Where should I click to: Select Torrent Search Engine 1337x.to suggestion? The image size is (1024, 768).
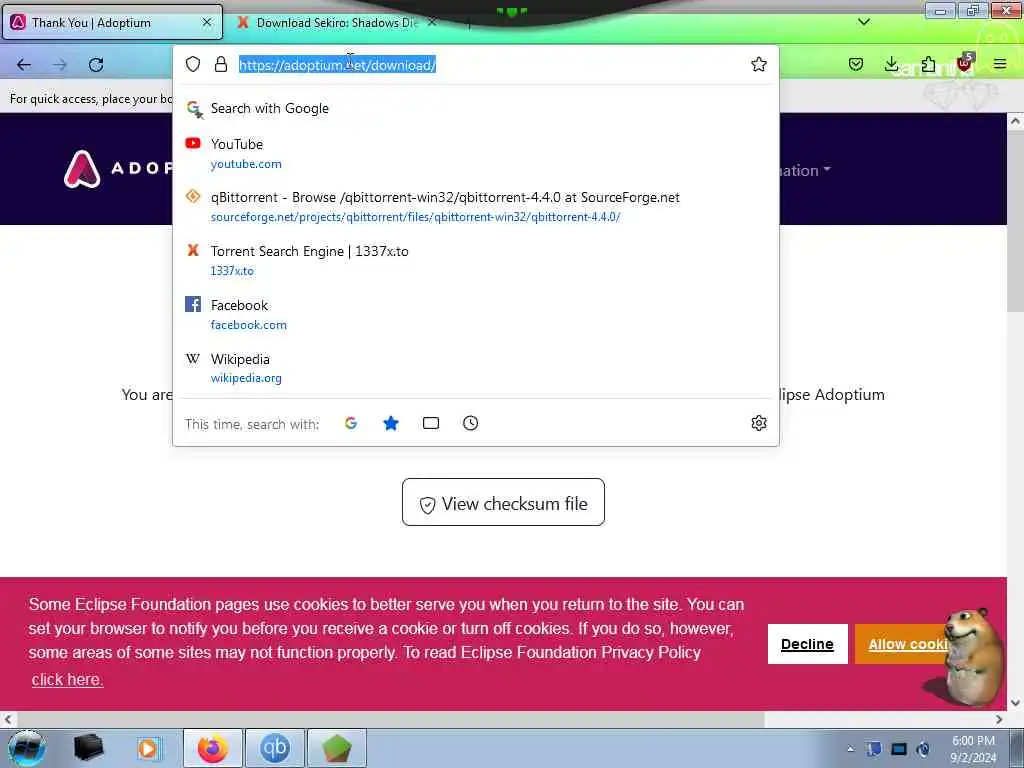[x=475, y=261]
